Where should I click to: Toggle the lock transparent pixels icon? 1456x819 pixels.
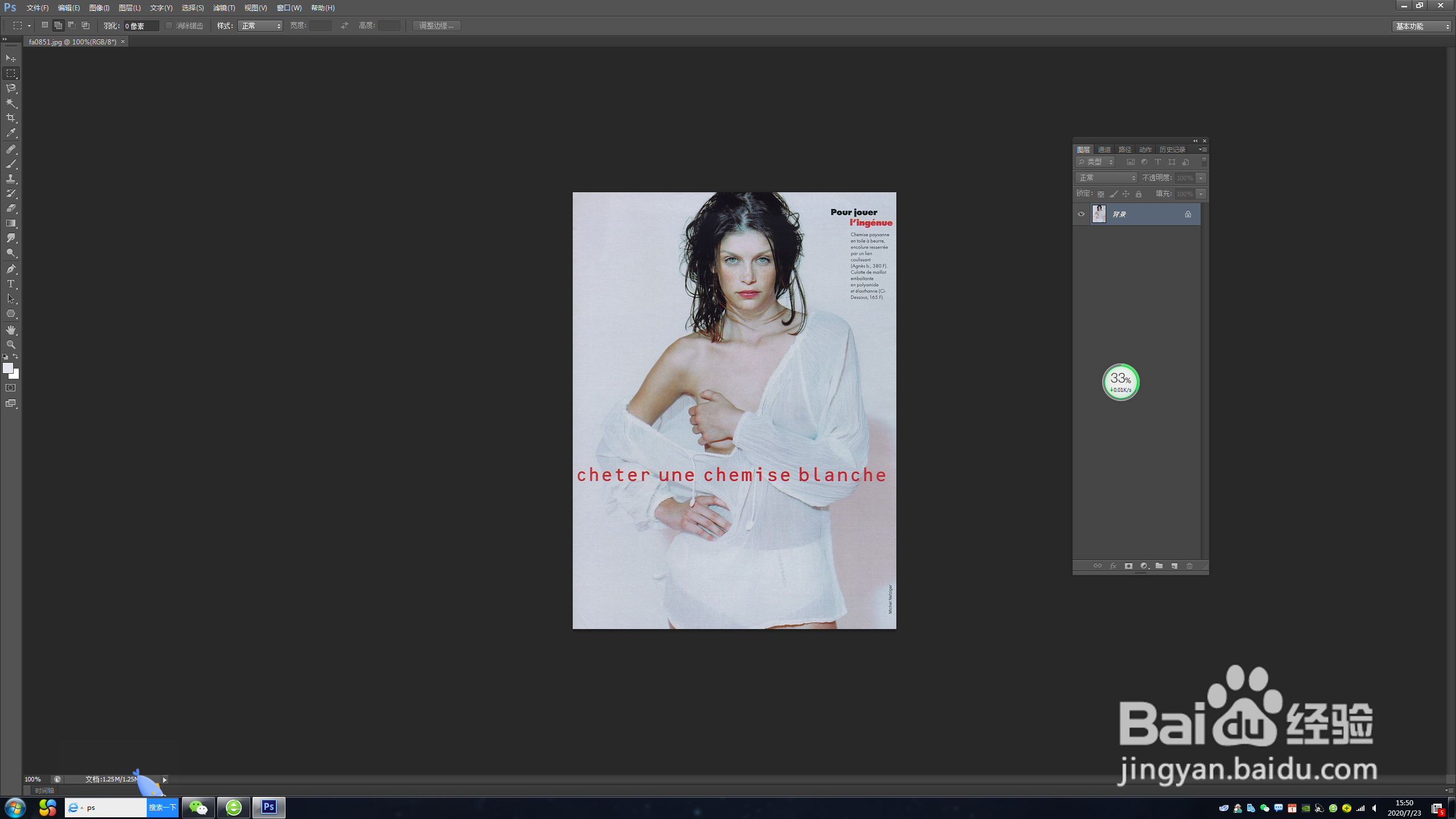(1101, 194)
